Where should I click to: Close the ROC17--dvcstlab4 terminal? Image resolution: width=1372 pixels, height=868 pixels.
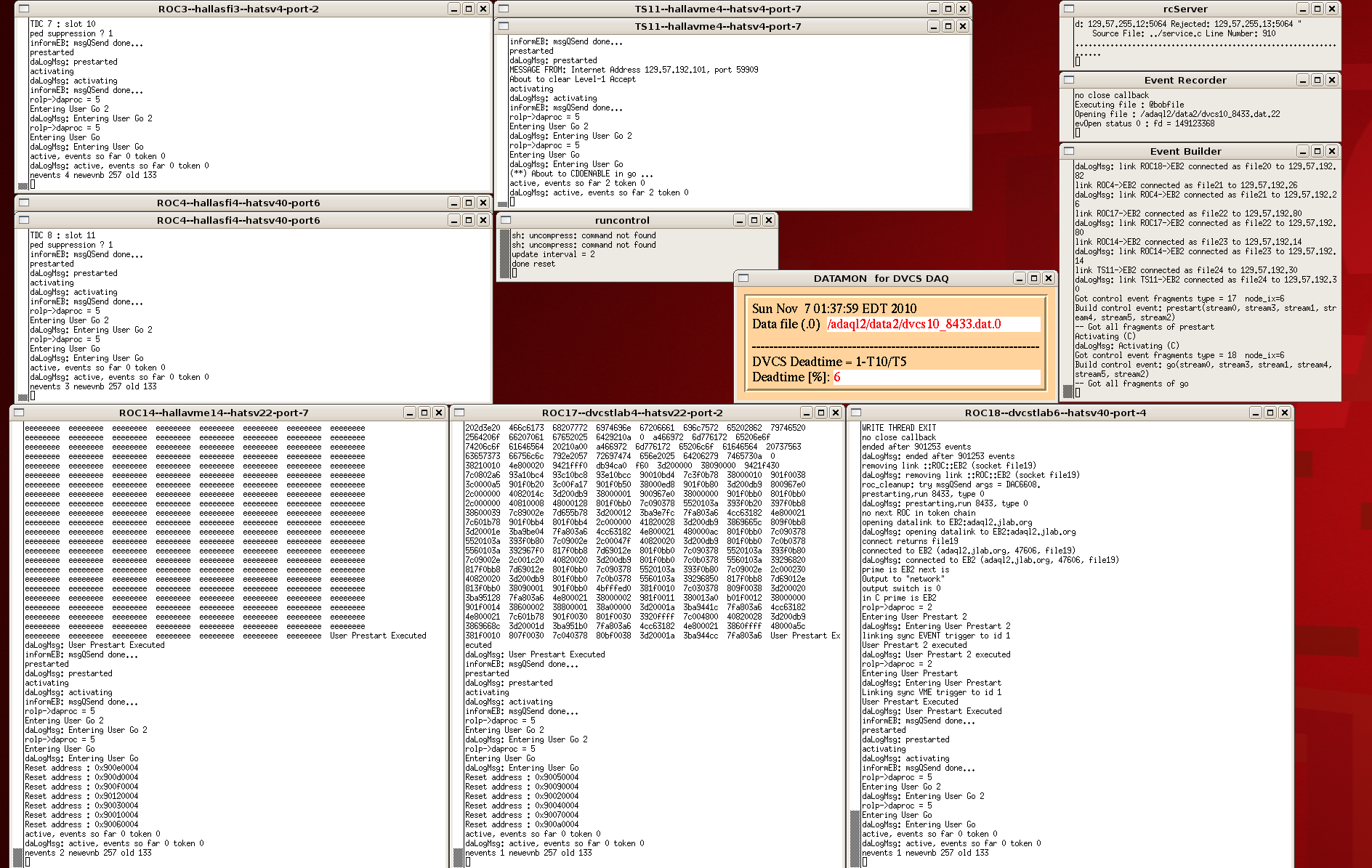[836, 413]
